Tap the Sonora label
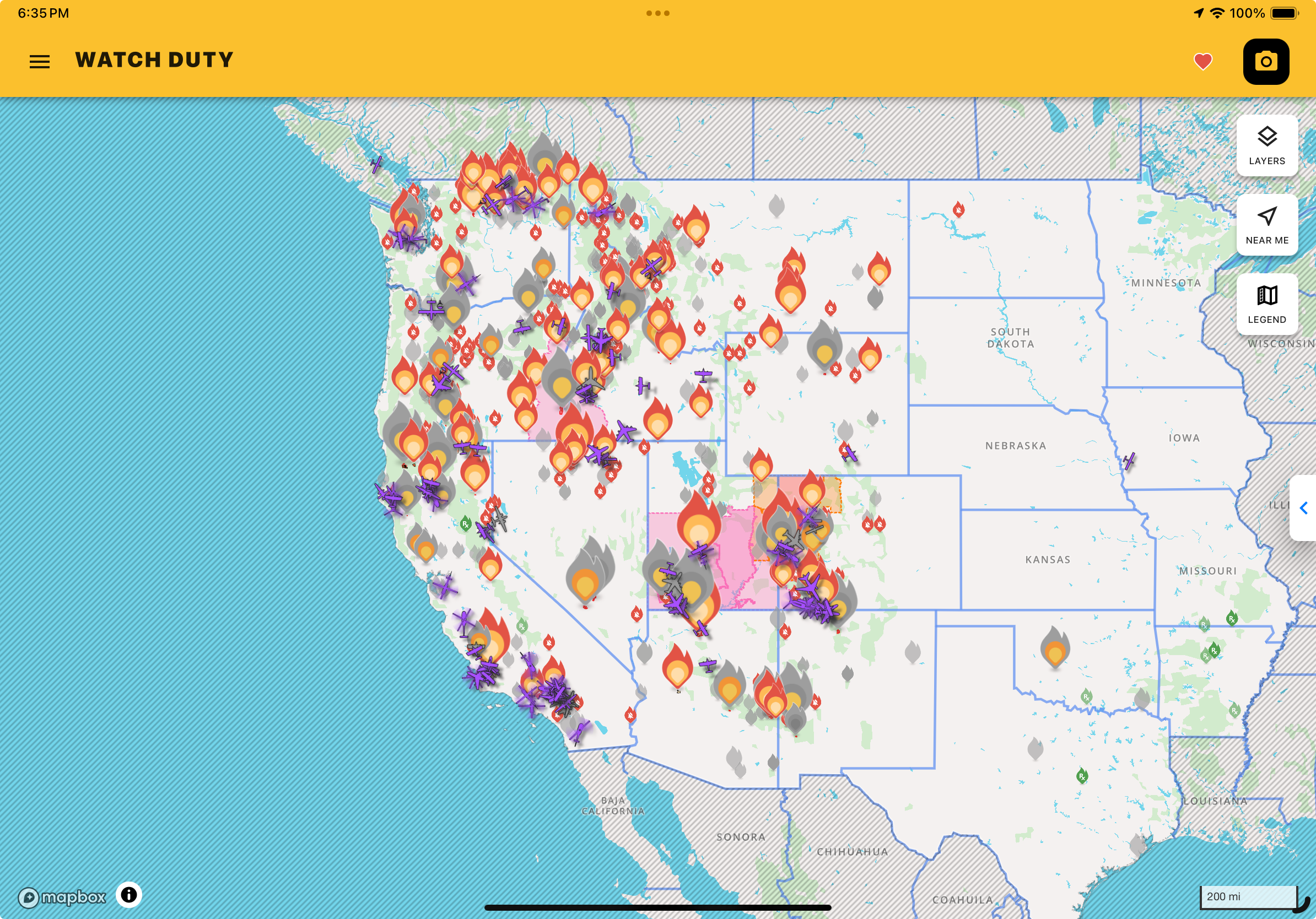 741,837
